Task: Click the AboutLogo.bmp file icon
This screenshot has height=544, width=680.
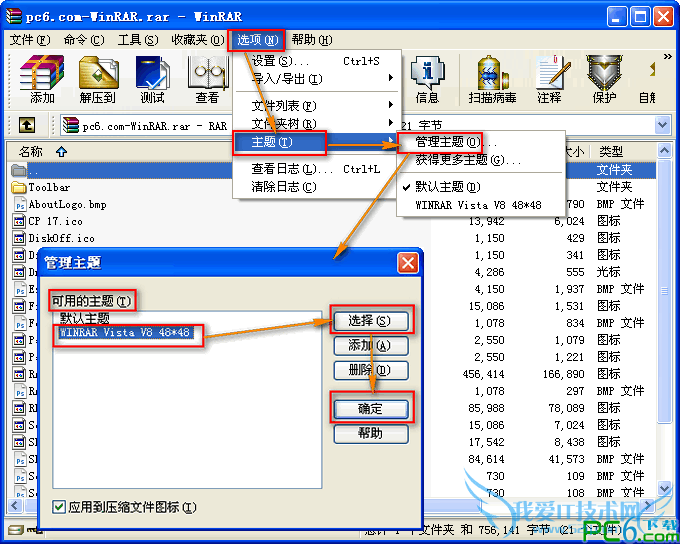Action: click(x=20, y=204)
